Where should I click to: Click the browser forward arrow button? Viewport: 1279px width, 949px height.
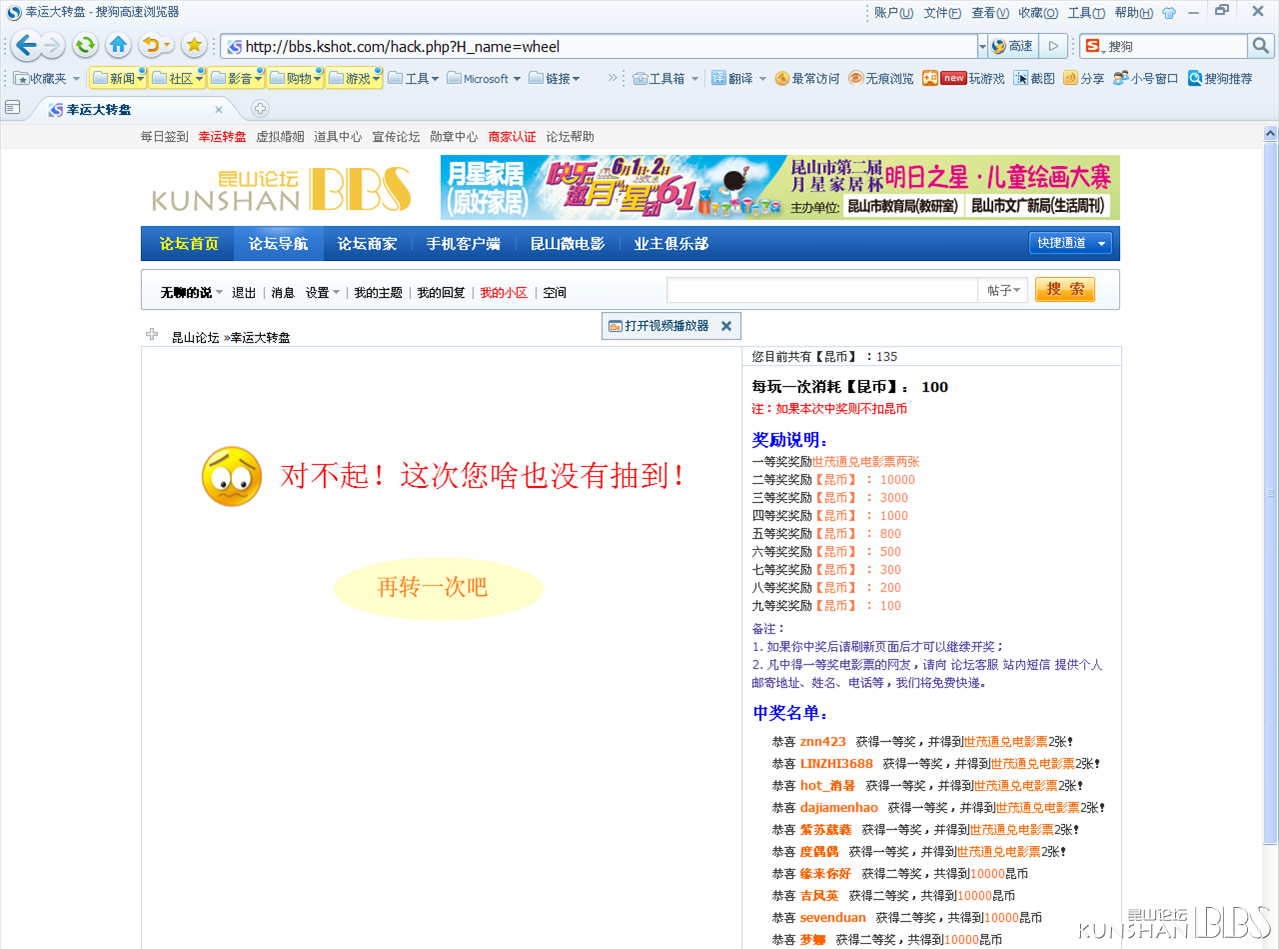[52, 45]
